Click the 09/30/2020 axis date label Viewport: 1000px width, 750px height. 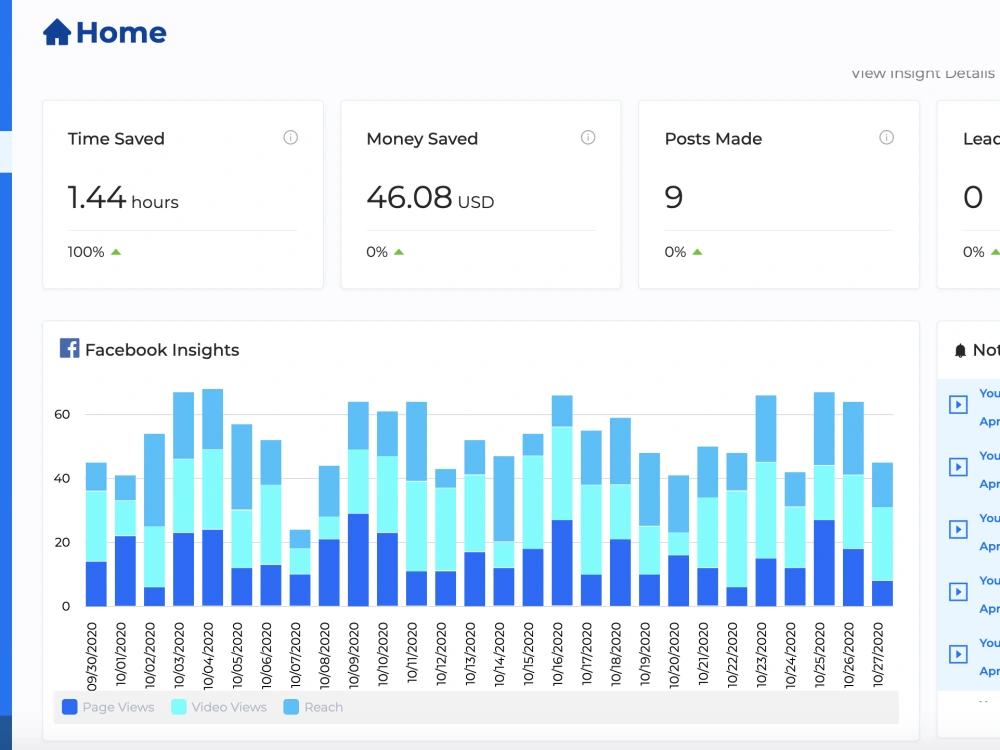92,656
